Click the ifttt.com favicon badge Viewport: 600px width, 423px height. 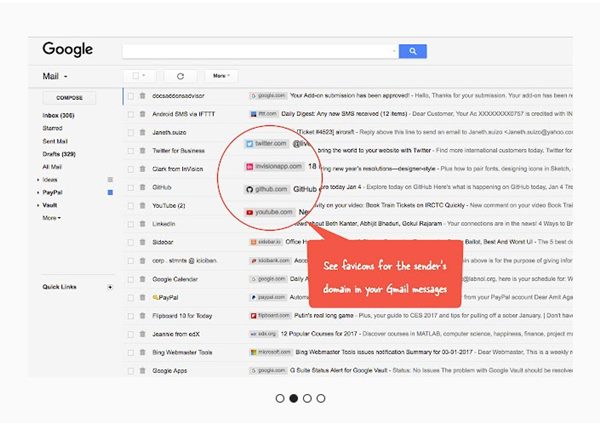[x=264, y=114]
